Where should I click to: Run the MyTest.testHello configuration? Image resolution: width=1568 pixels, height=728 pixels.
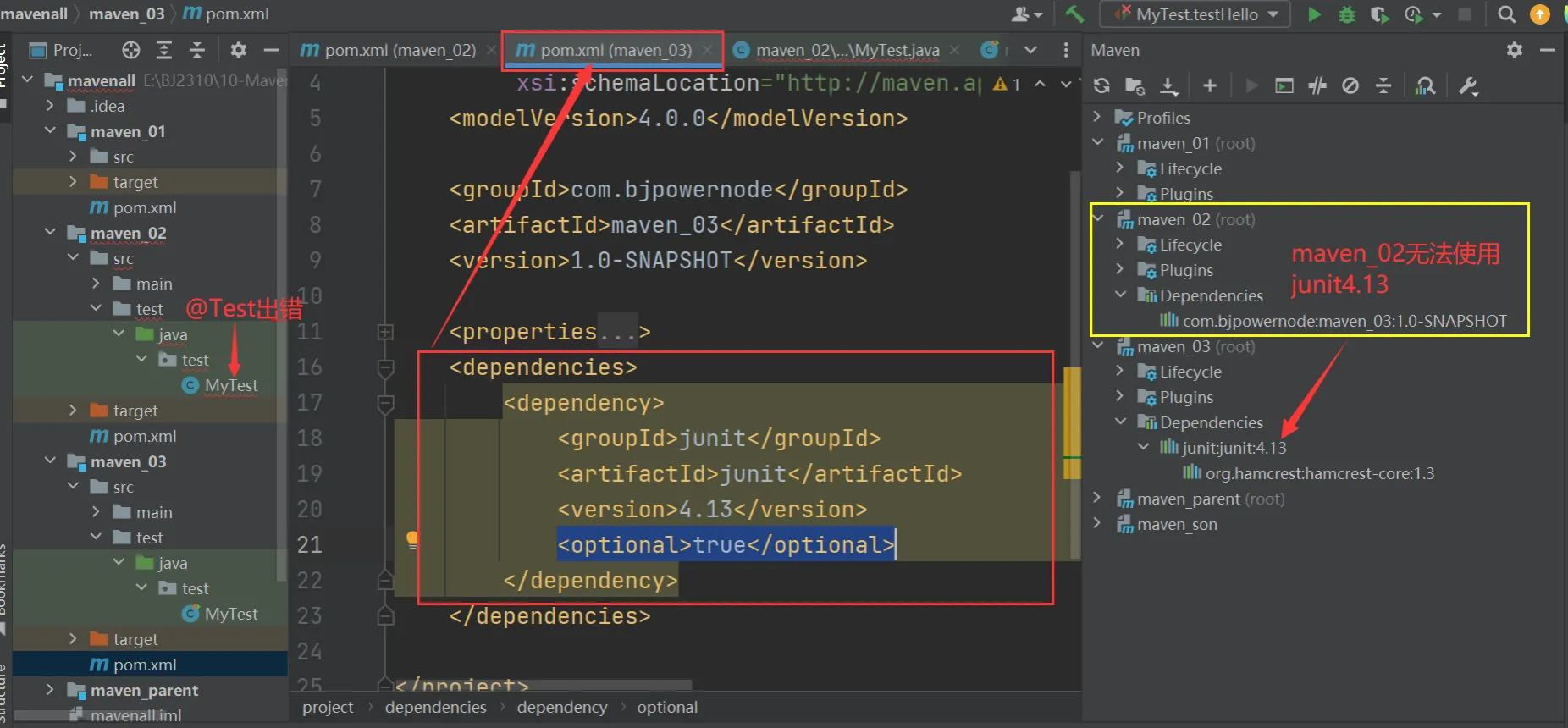coord(1314,14)
